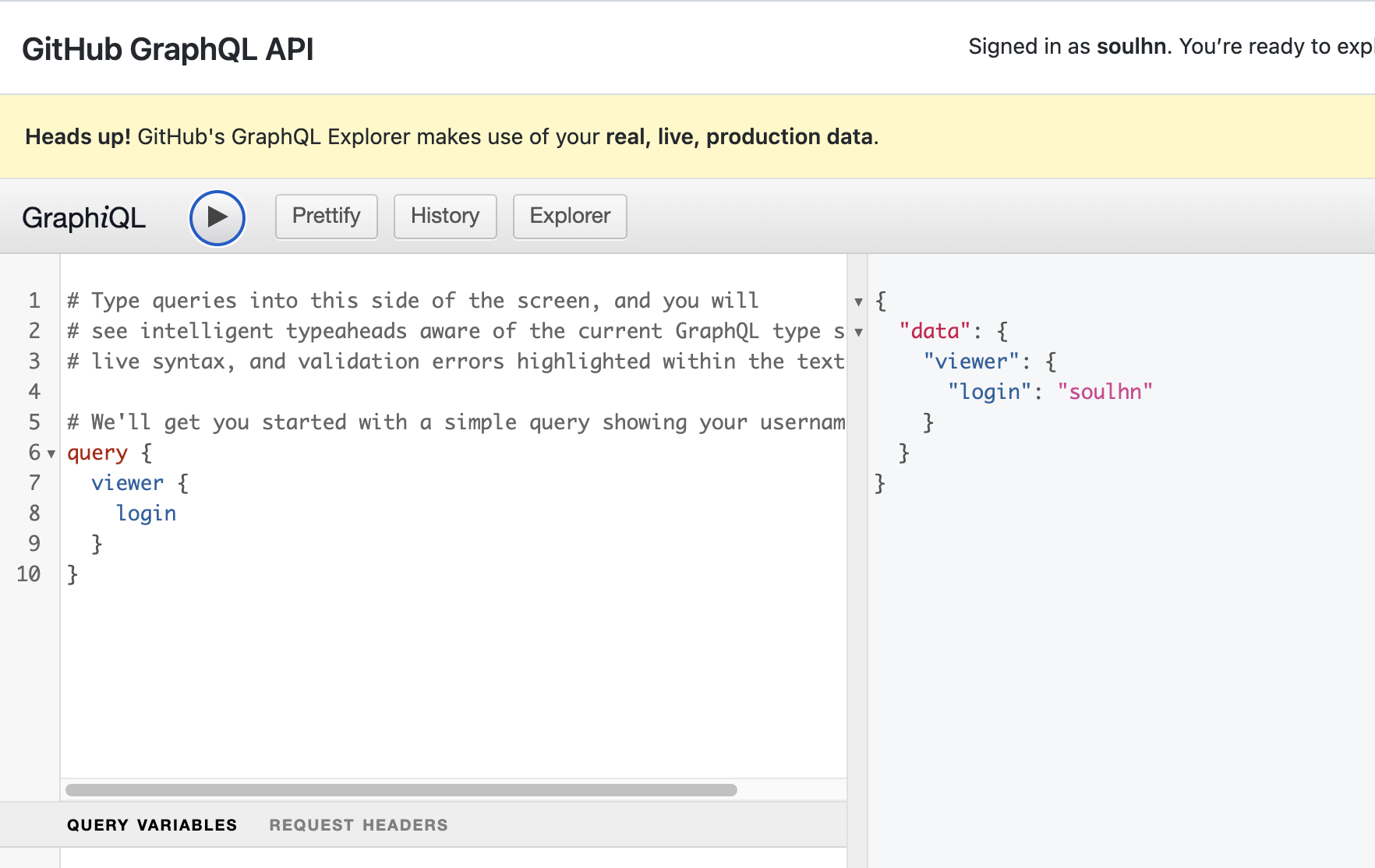This screenshot has width=1375, height=868.
Task: Collapse the "data" object fold arrow in results
Action: pos(858,333)
